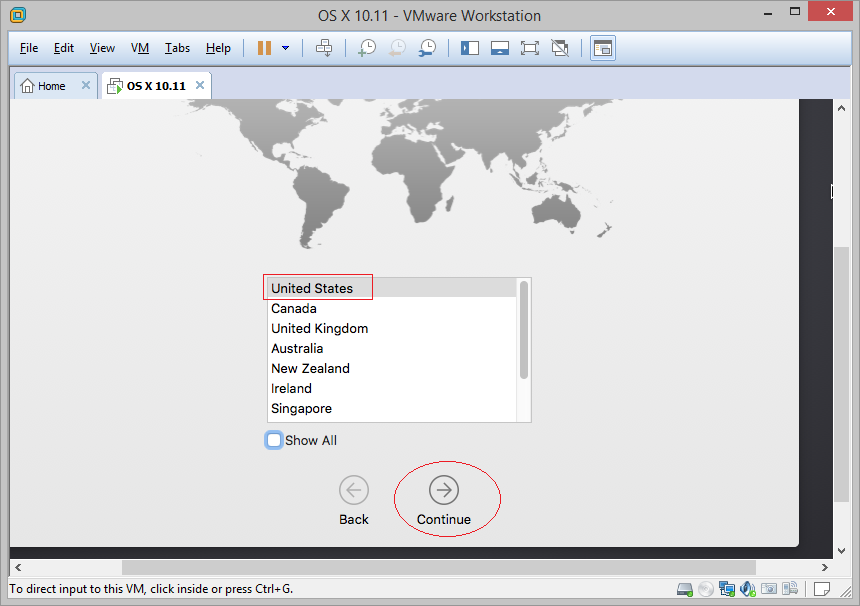Show or hide the library sidebar

coord(469,48)
